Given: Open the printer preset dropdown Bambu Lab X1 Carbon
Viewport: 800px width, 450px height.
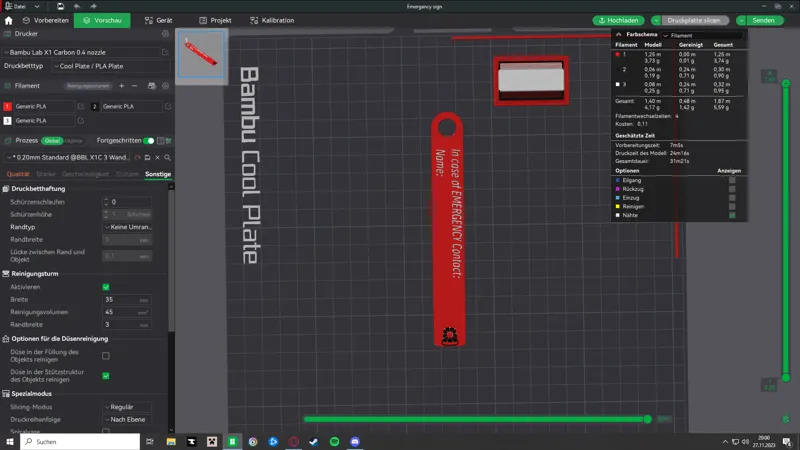Looking at the screenshot, I should tap(82, 52).
